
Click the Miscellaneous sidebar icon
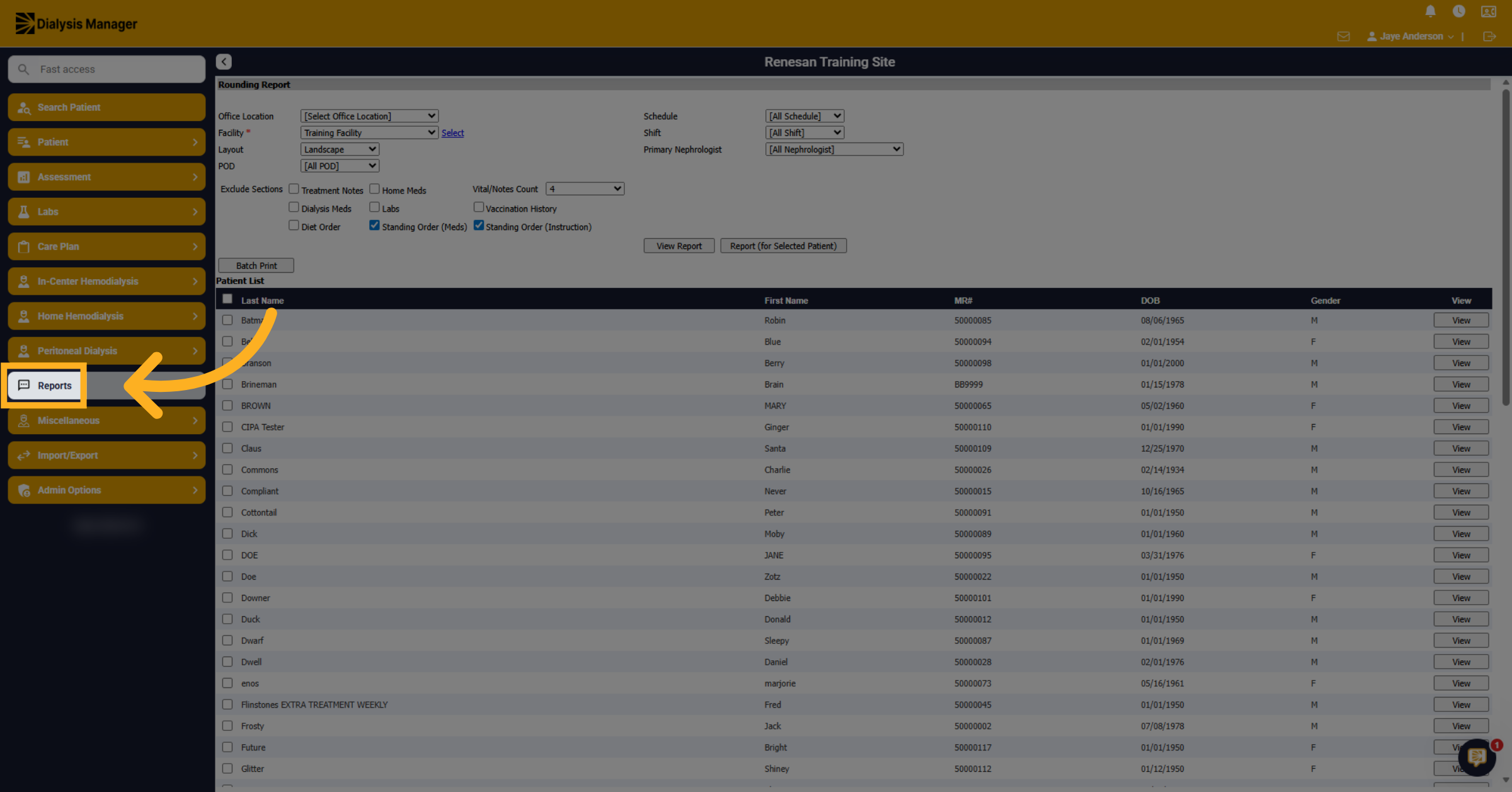23,420
